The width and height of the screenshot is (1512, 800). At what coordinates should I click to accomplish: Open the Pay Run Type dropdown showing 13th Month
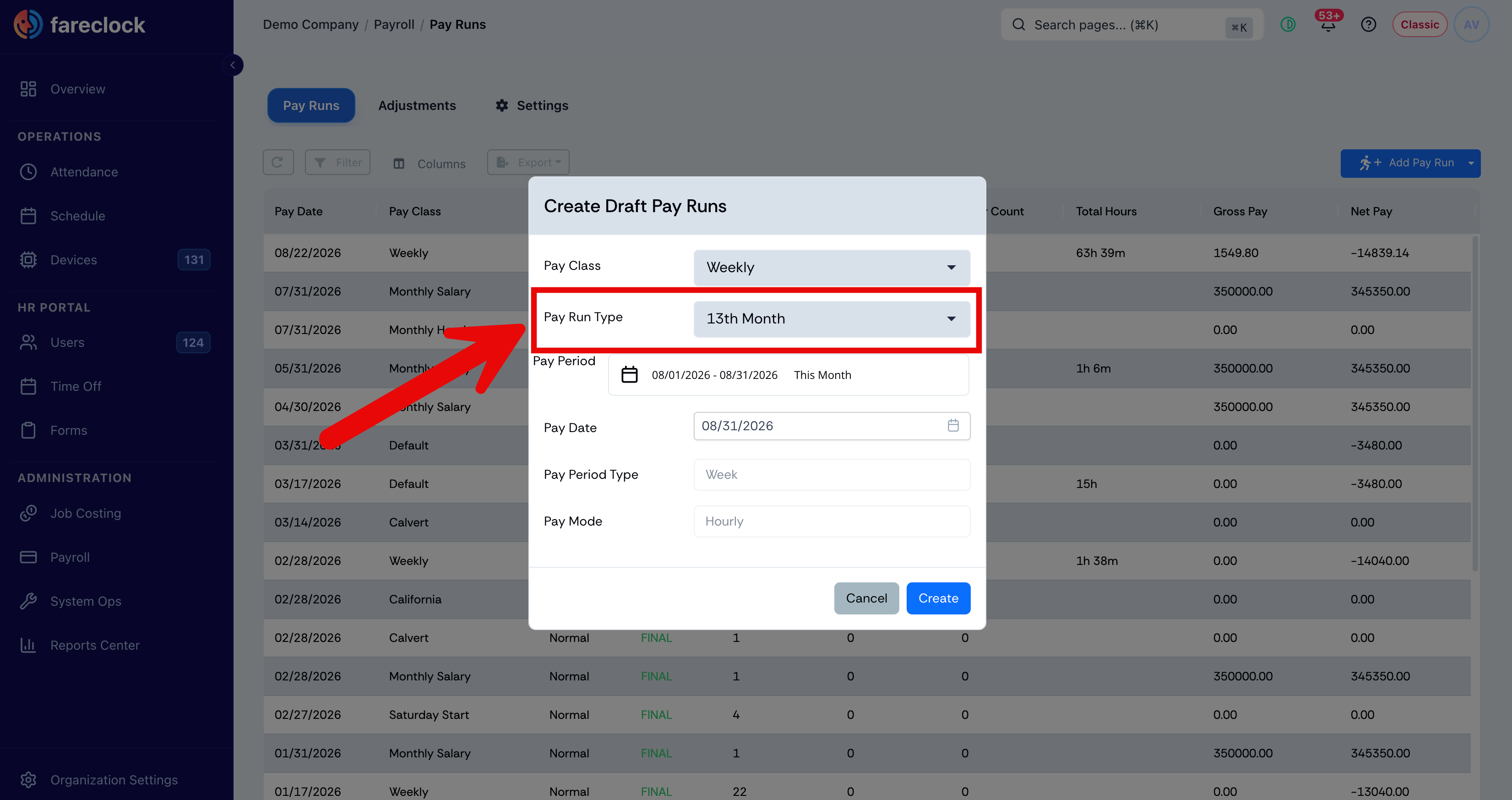point(831,319)
